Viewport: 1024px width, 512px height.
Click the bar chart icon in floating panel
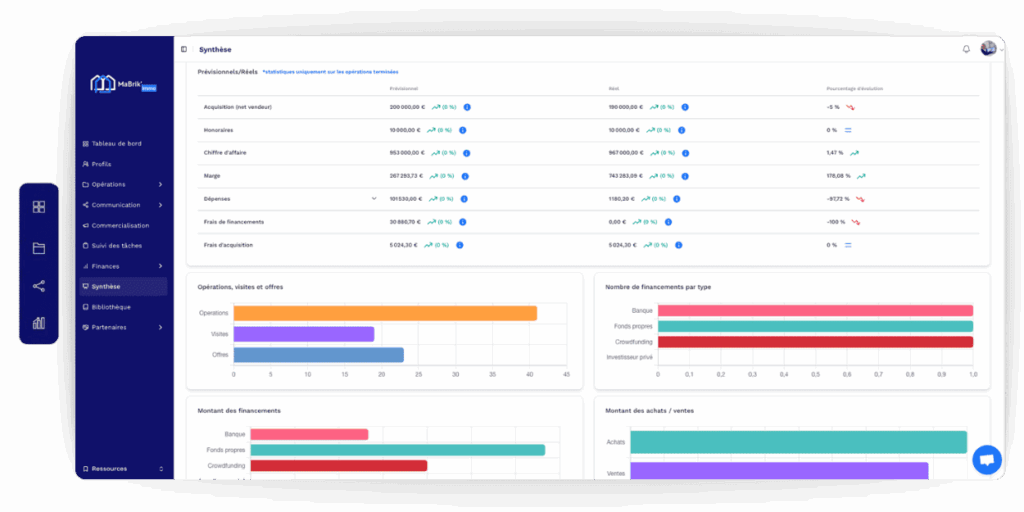tap(39, 323)
